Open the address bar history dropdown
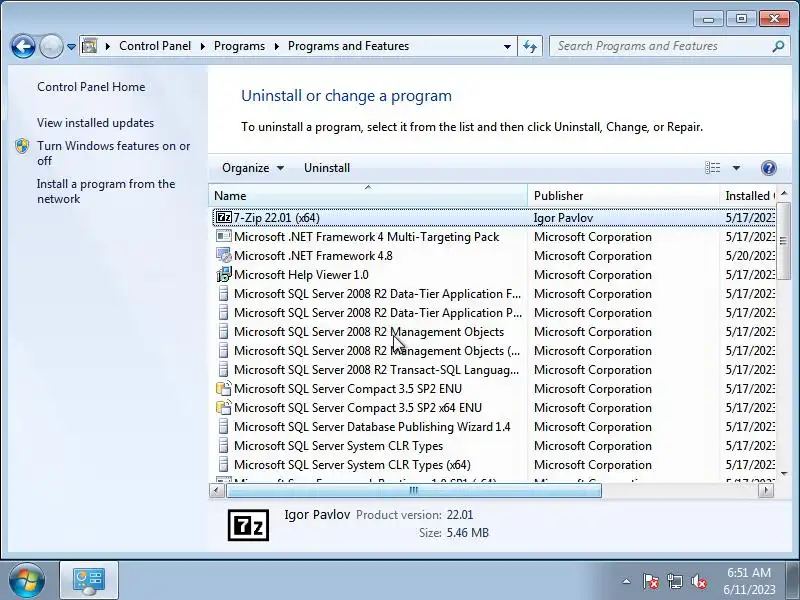Screen dimensions: 800x600 507,46
